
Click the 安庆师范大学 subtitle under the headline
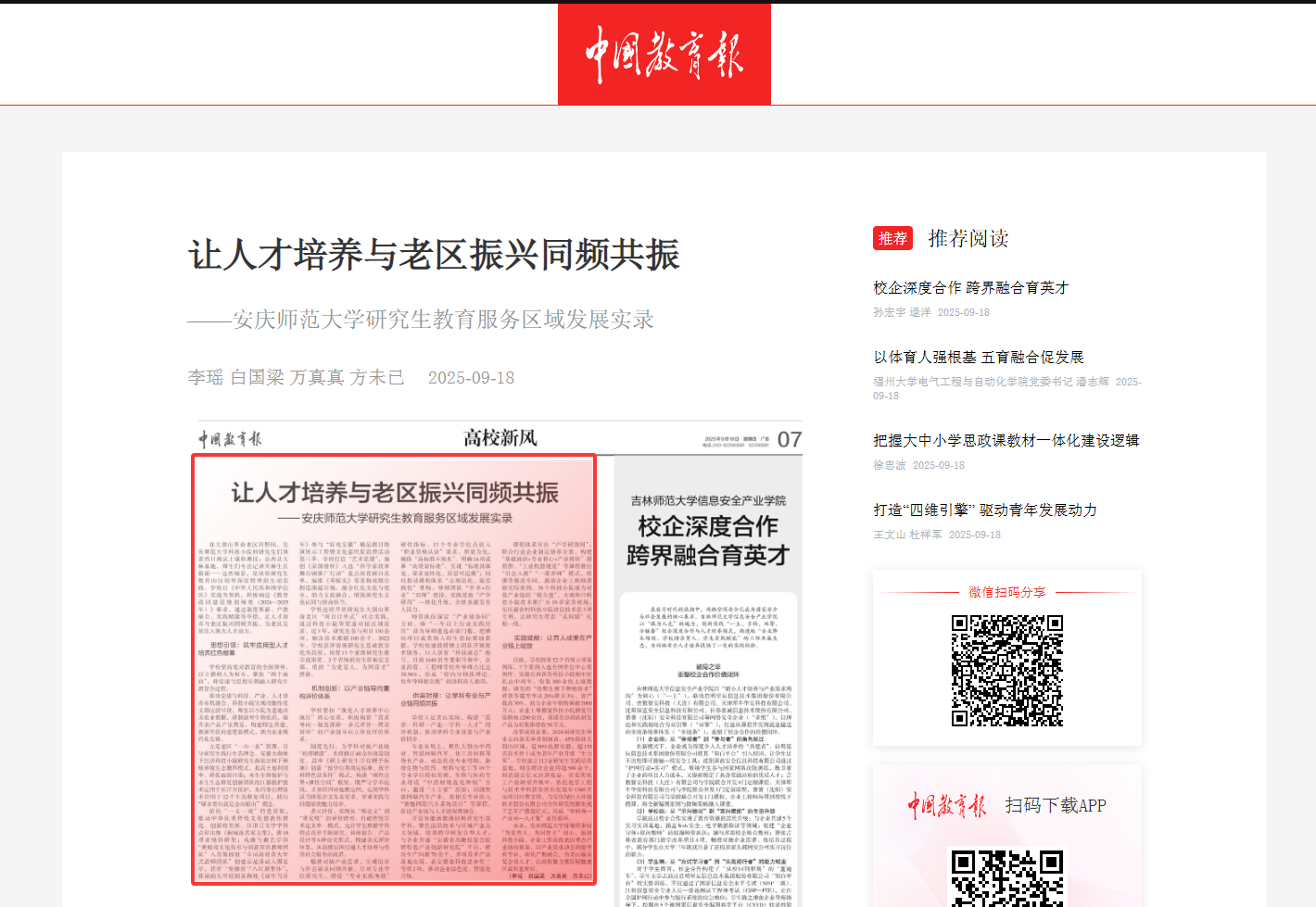pos(421,320)
